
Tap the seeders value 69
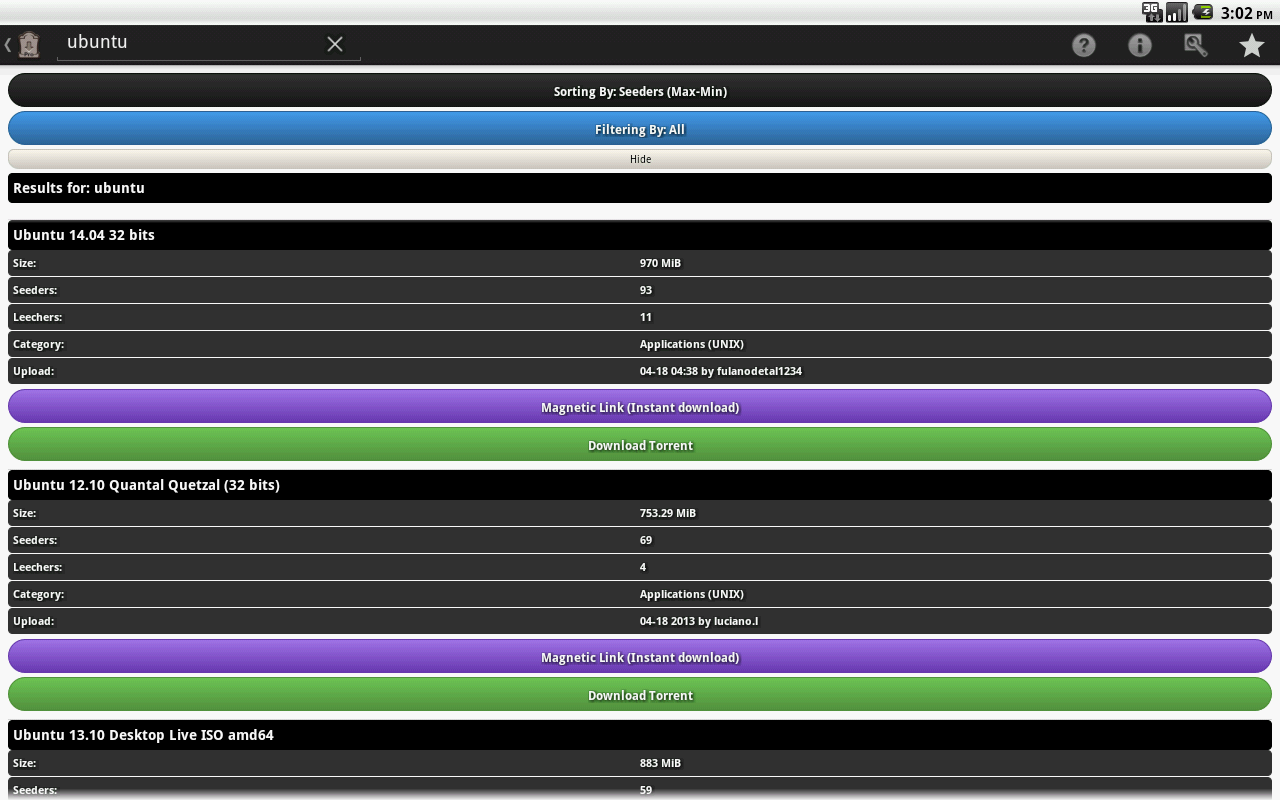pyautogui.click(x=646, y=540)
